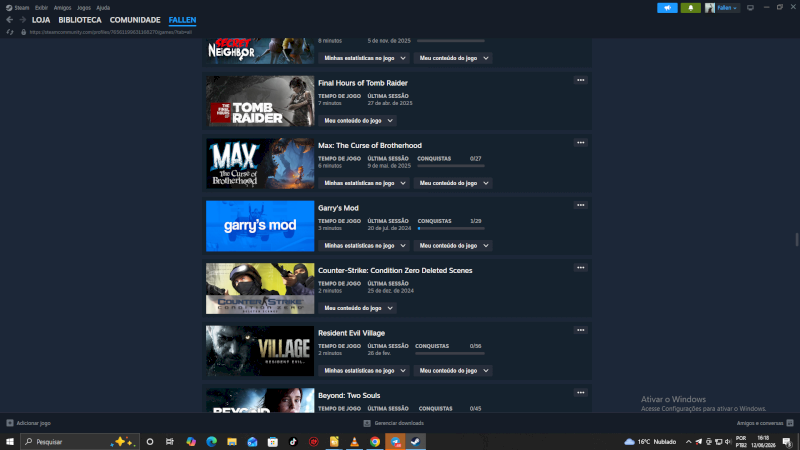Open Task View in the taskbar
Image resolution: width=800 pixels, height=450 pixels.
[170, 441]
